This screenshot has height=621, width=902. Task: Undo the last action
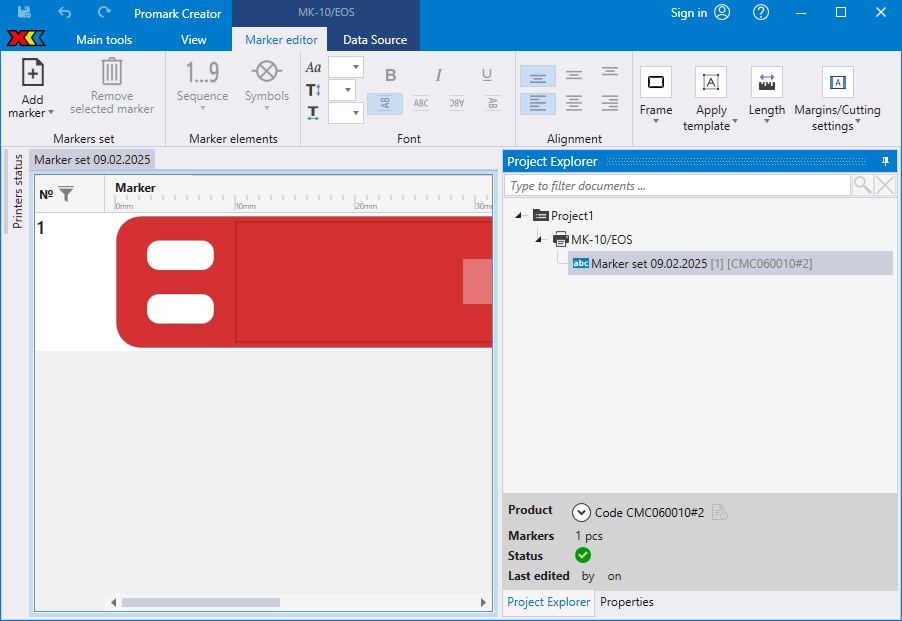pyautogui.click(x=64, y=12)
